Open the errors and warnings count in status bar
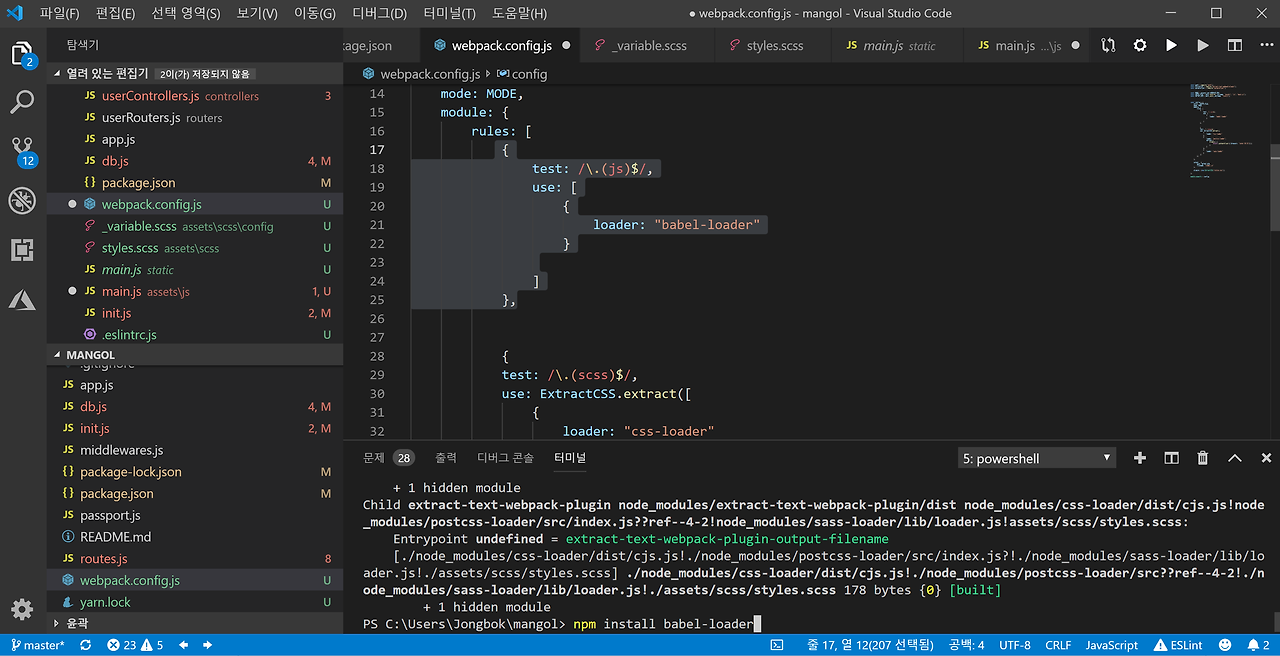This screenshot has width=1280, height=656. click(135, 645)
